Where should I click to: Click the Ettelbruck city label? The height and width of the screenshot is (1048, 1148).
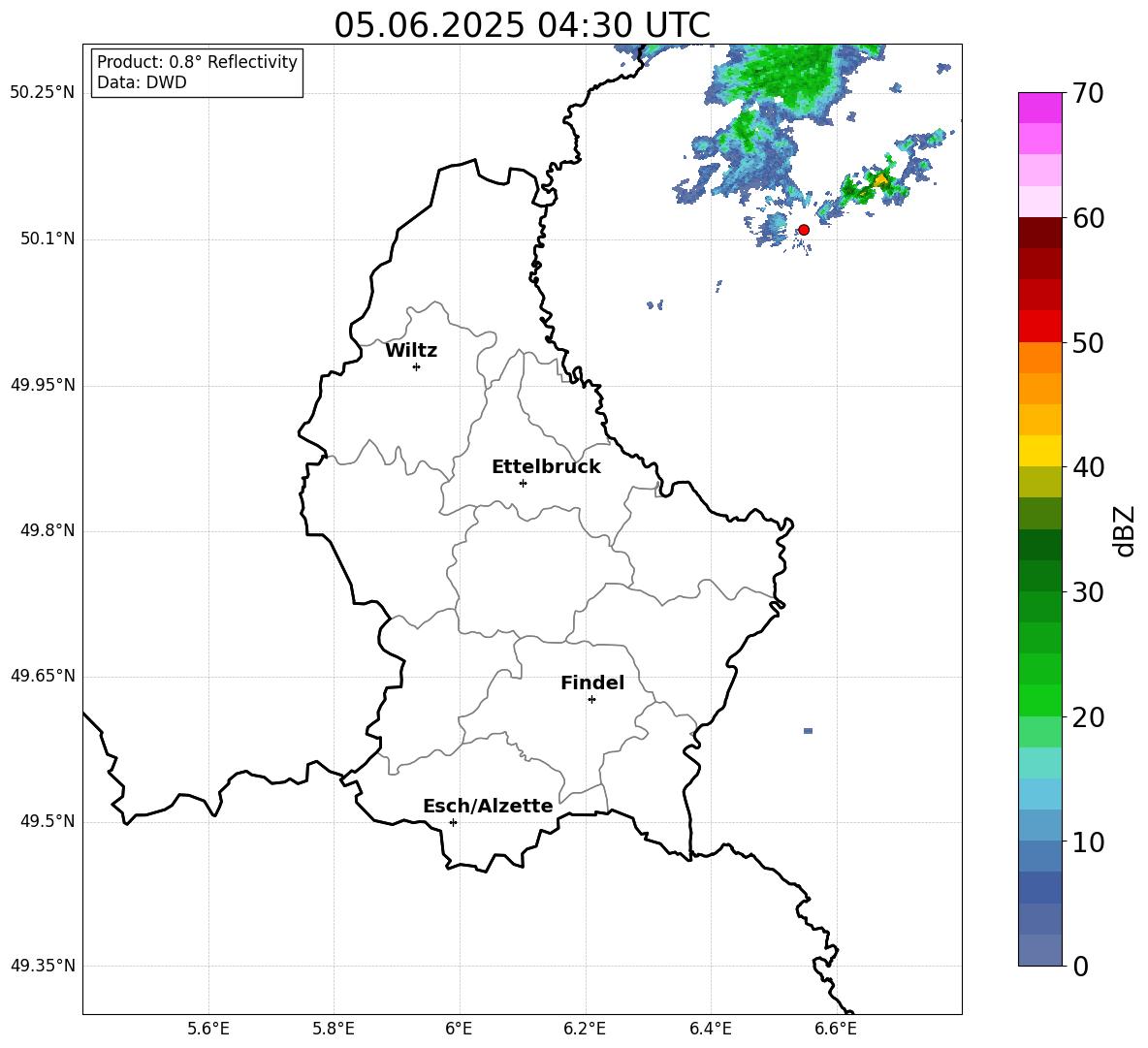click(x=546, y=467)
